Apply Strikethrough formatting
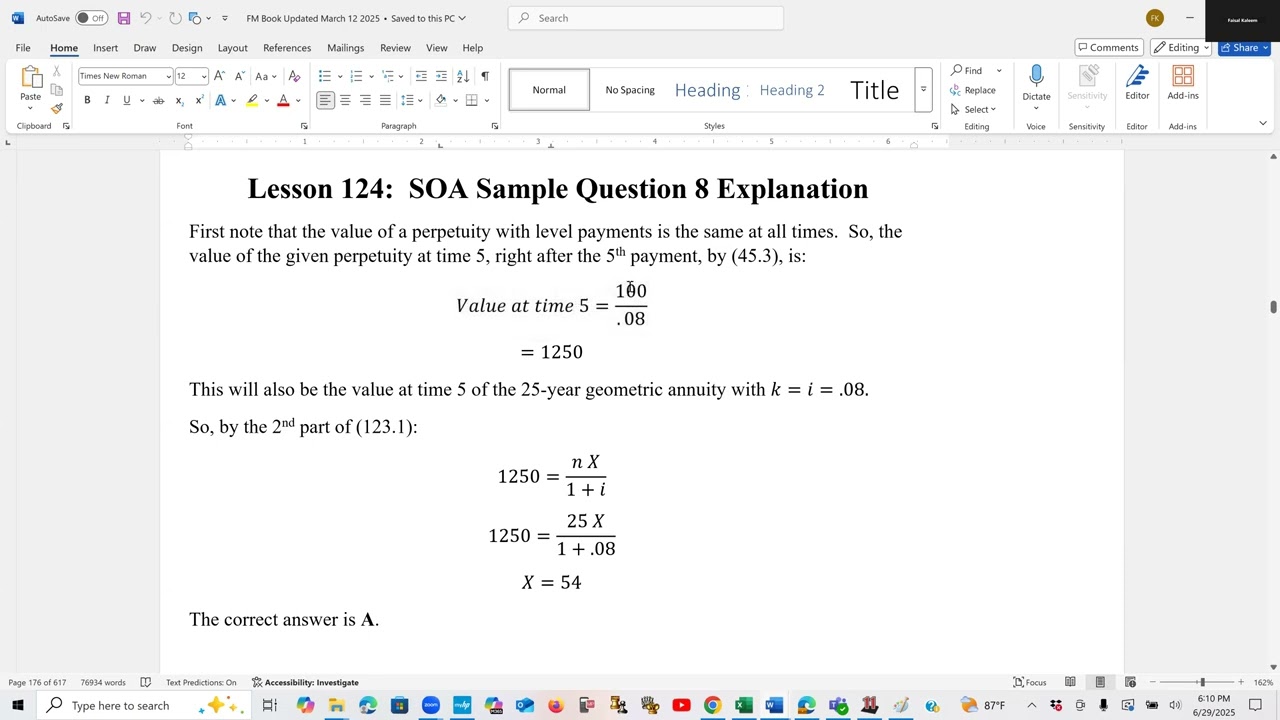 coord(158,100)
